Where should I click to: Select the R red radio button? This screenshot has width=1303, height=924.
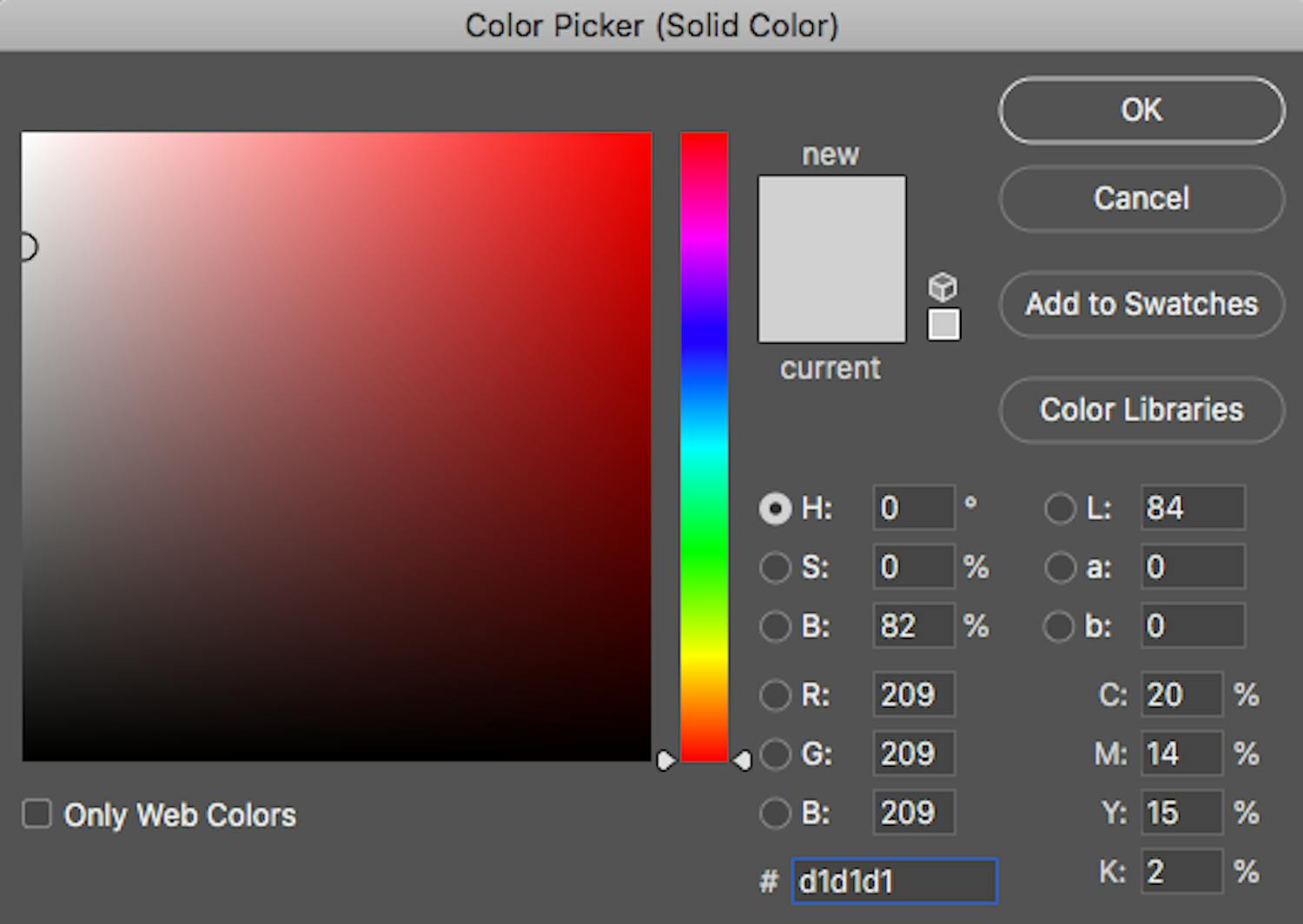click(775, 695)
